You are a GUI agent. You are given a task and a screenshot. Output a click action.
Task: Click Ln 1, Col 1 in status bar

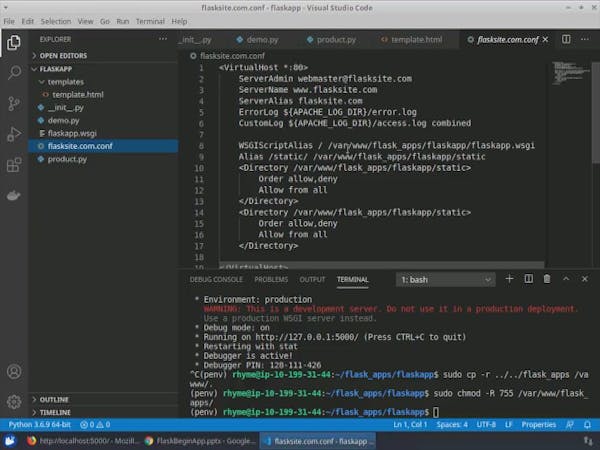(x=410, y=425)
